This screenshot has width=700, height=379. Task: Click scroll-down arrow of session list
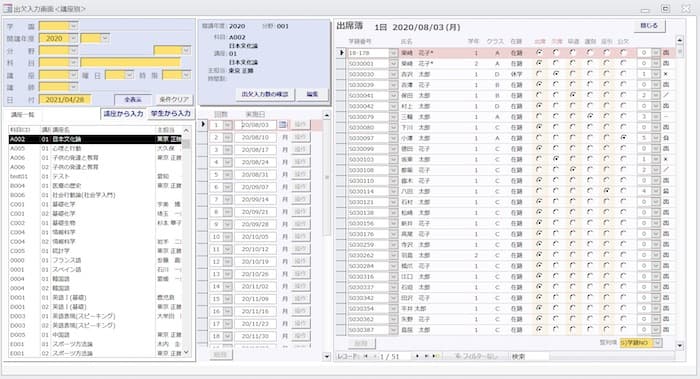[327, 356]
